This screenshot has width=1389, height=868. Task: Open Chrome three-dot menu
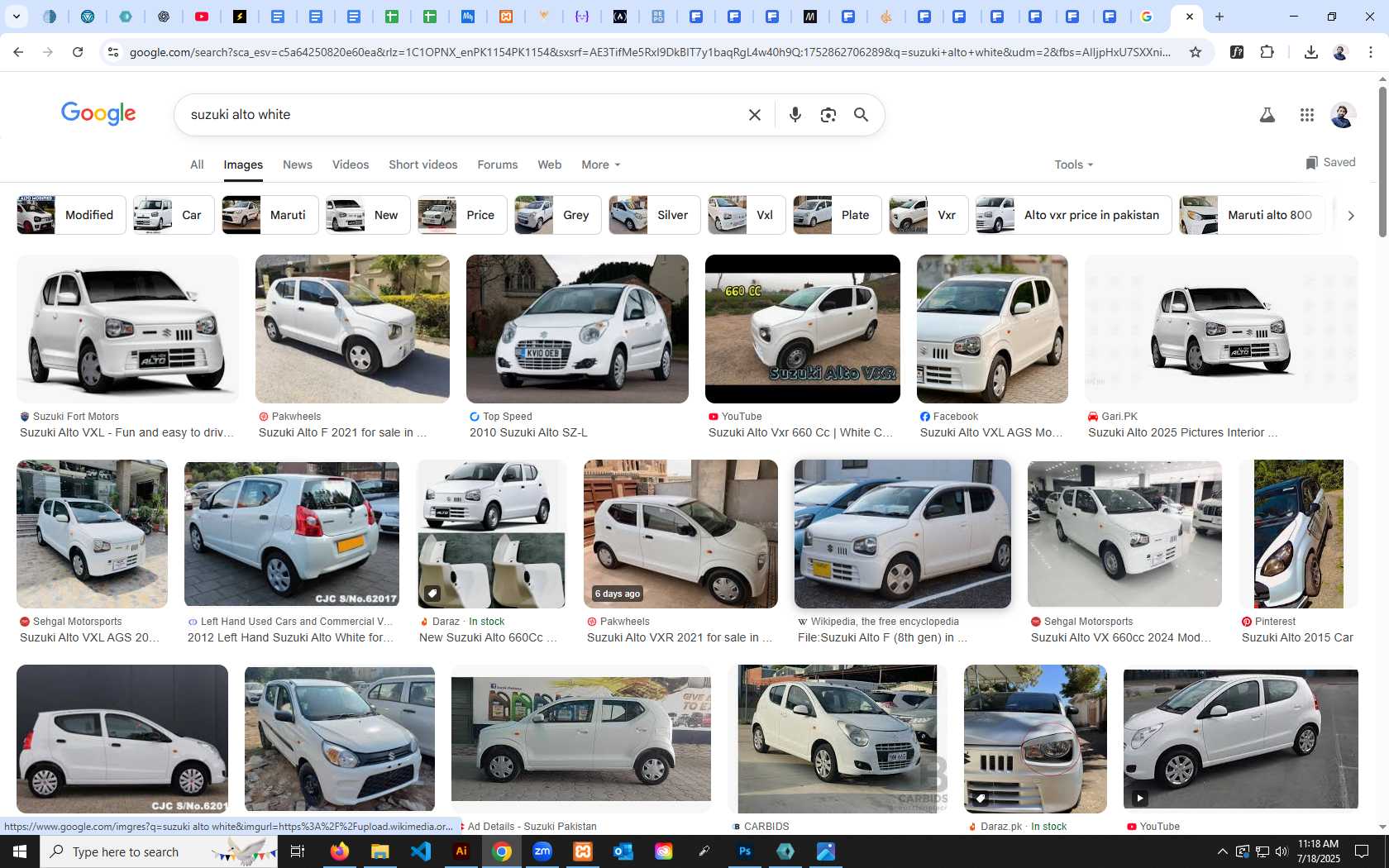pyautogui.click(x=1371, y=52)
